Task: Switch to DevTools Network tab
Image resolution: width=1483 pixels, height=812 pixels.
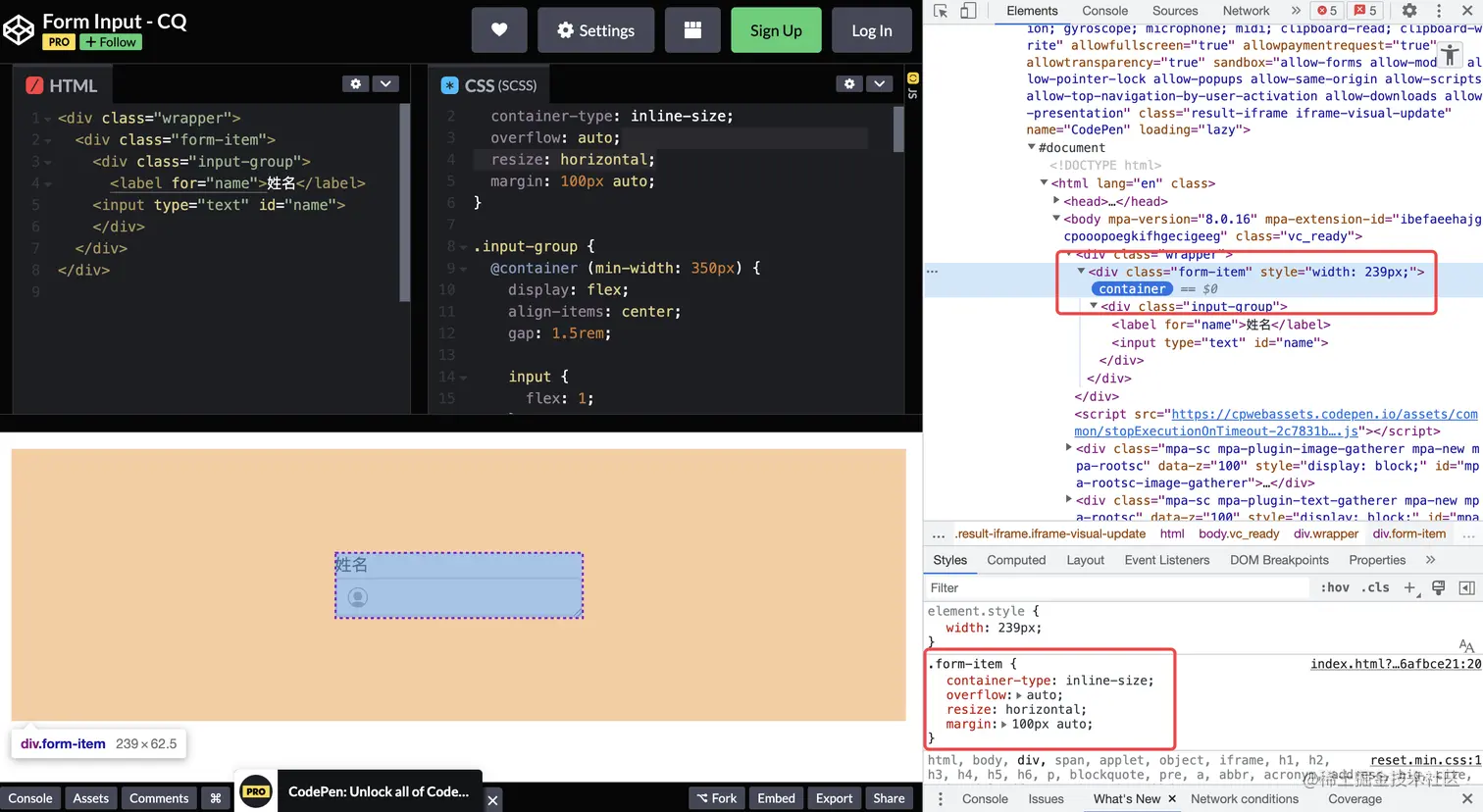Action: click(1246, 11)
